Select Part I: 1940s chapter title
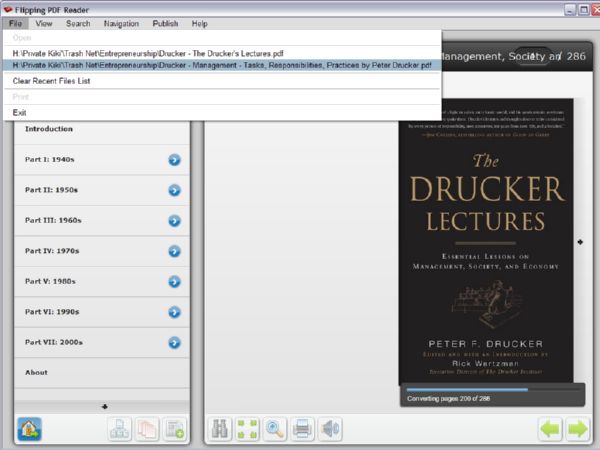The image size is (600, 450). (x=50, y=160)
